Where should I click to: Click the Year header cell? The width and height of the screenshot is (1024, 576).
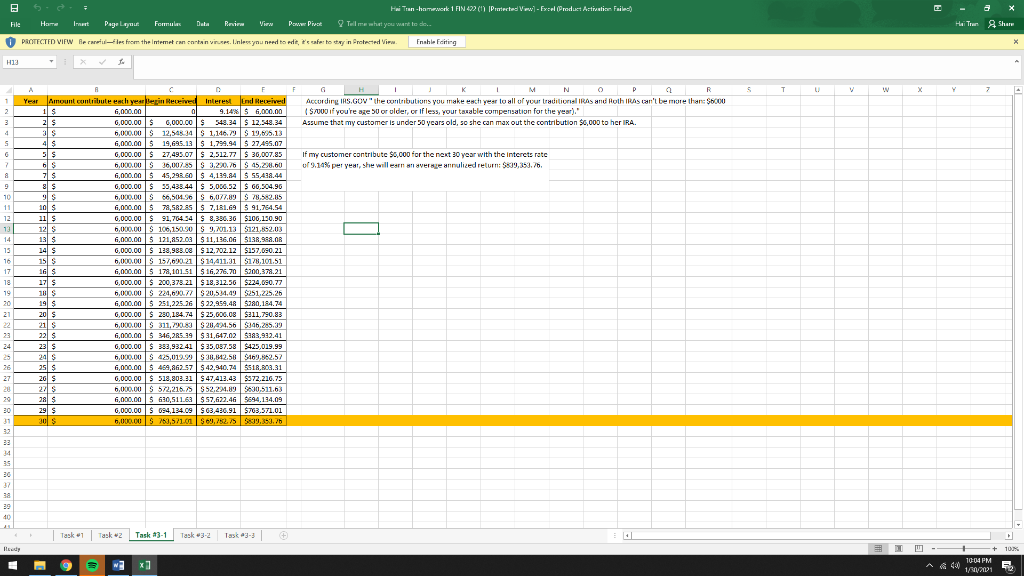click(x=31, y=101)
